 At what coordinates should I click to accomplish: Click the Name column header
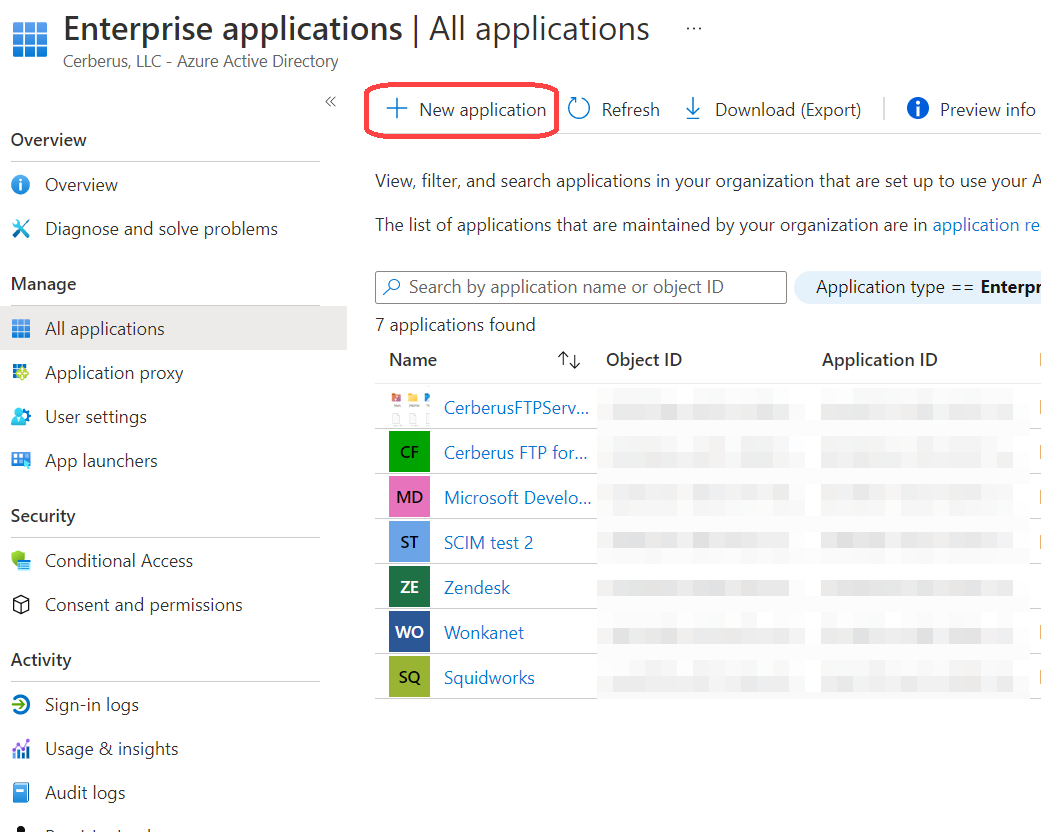(x=413, y=360)
